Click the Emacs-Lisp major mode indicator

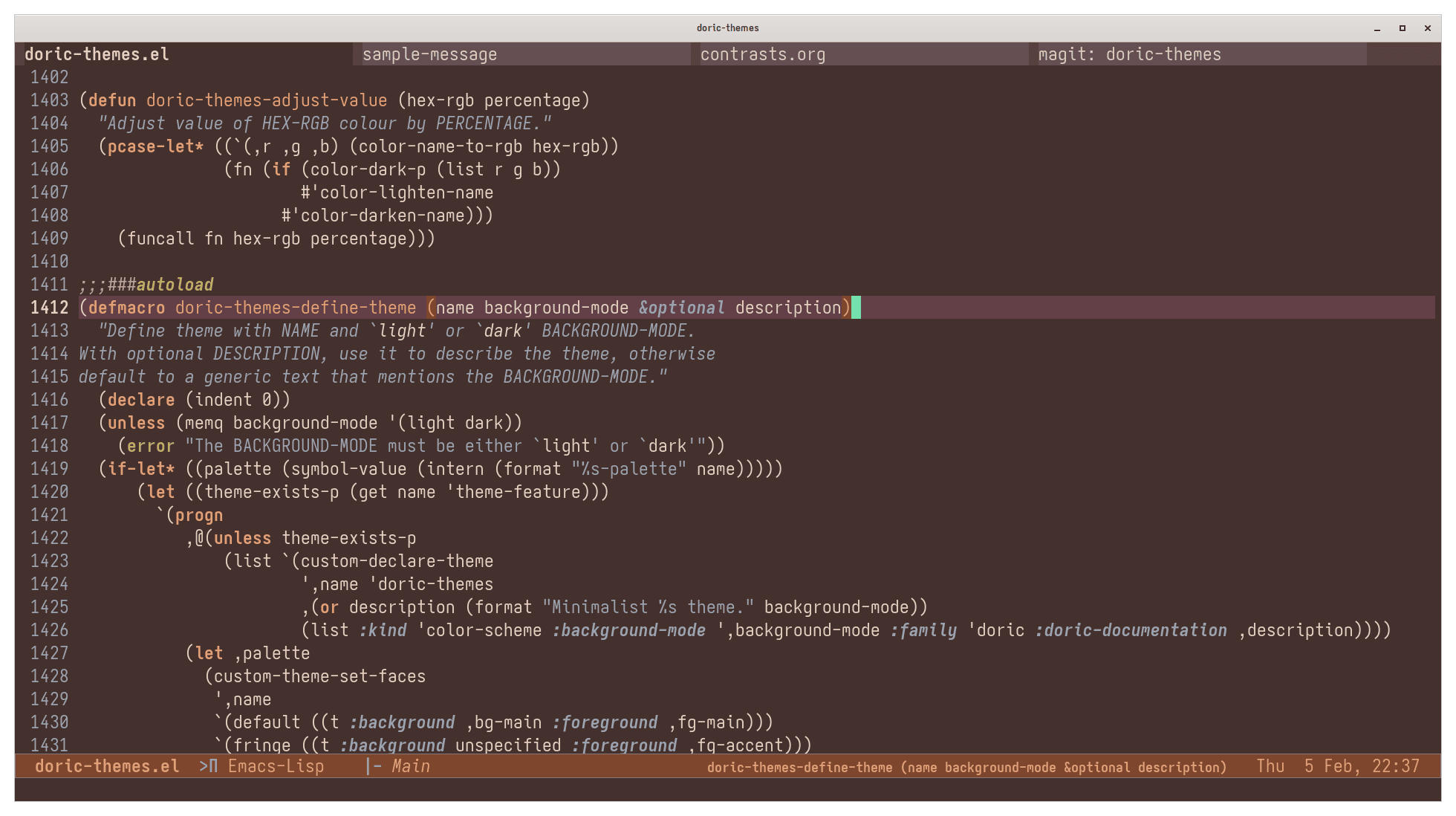(x=276, y=766)
